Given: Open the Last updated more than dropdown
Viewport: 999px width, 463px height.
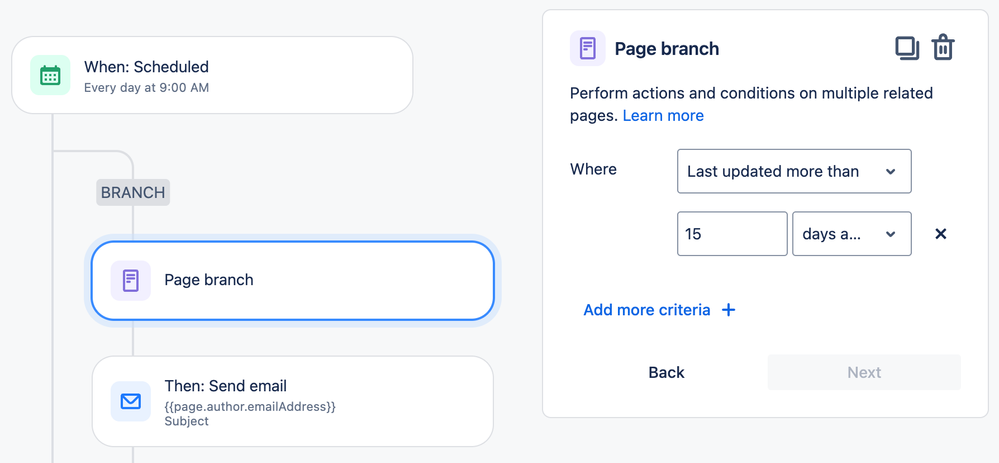Looking at the screenshot, I should point(794,171).
